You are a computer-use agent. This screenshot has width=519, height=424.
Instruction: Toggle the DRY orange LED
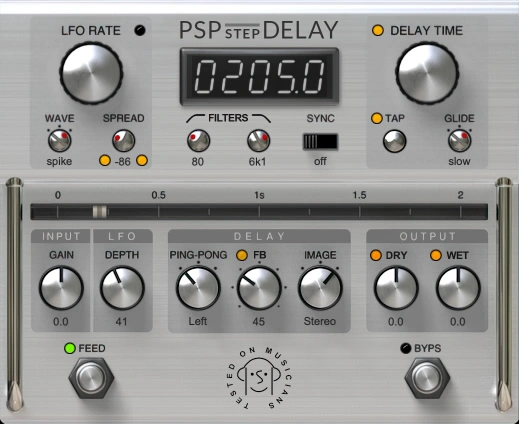point(376,255)
